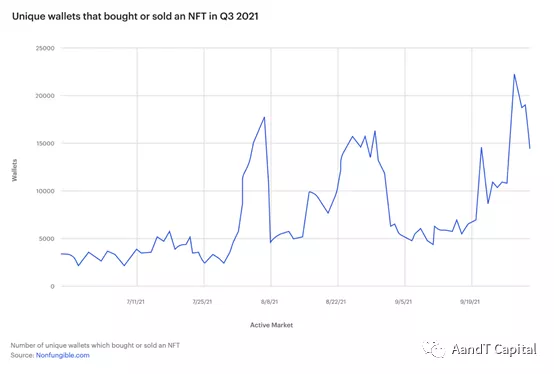Select the 9/5/21 date axis label
The height and width of the screenshot is (374, 554).
403,302
